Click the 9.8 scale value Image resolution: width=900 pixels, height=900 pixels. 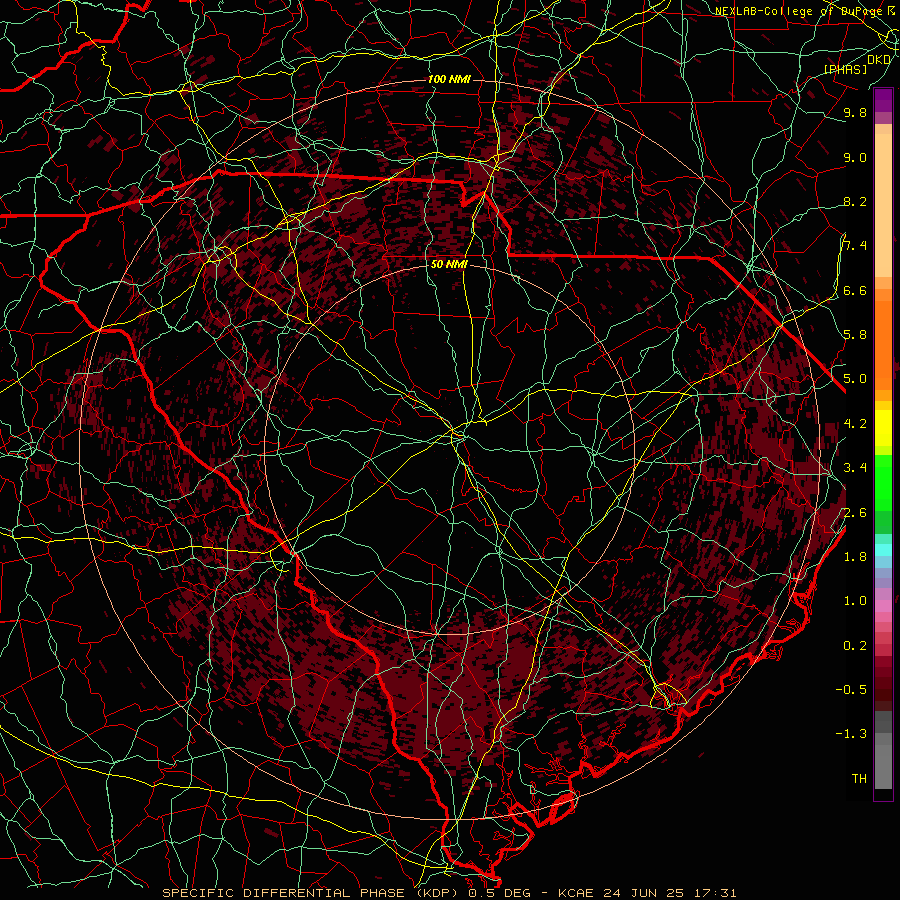(855, 113)
